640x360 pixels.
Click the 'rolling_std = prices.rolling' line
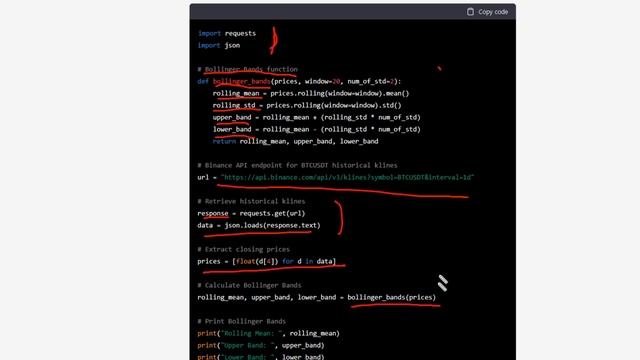point(307,105)
